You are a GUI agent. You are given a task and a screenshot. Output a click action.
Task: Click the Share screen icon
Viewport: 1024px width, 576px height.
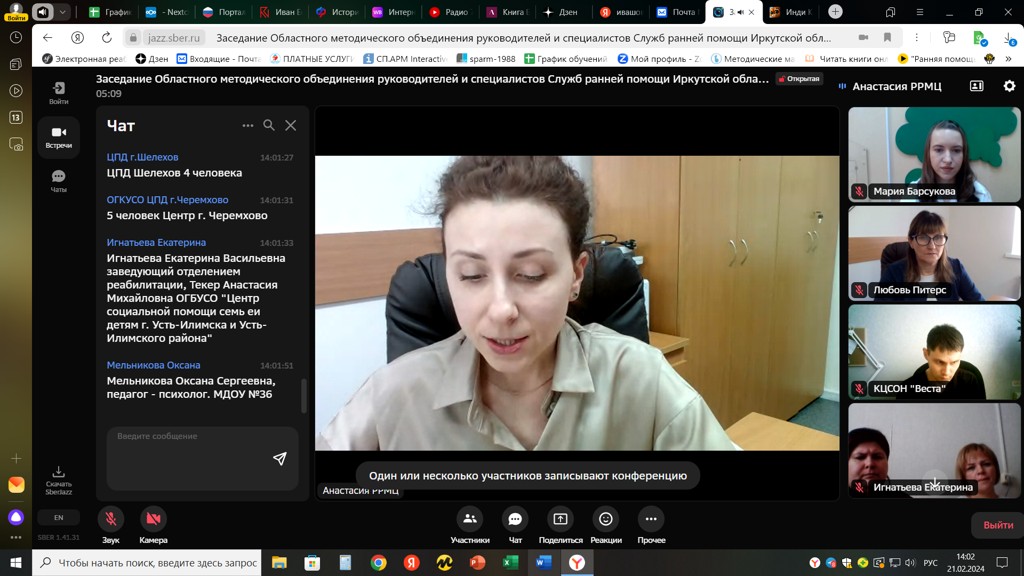[x=560, y=519]
